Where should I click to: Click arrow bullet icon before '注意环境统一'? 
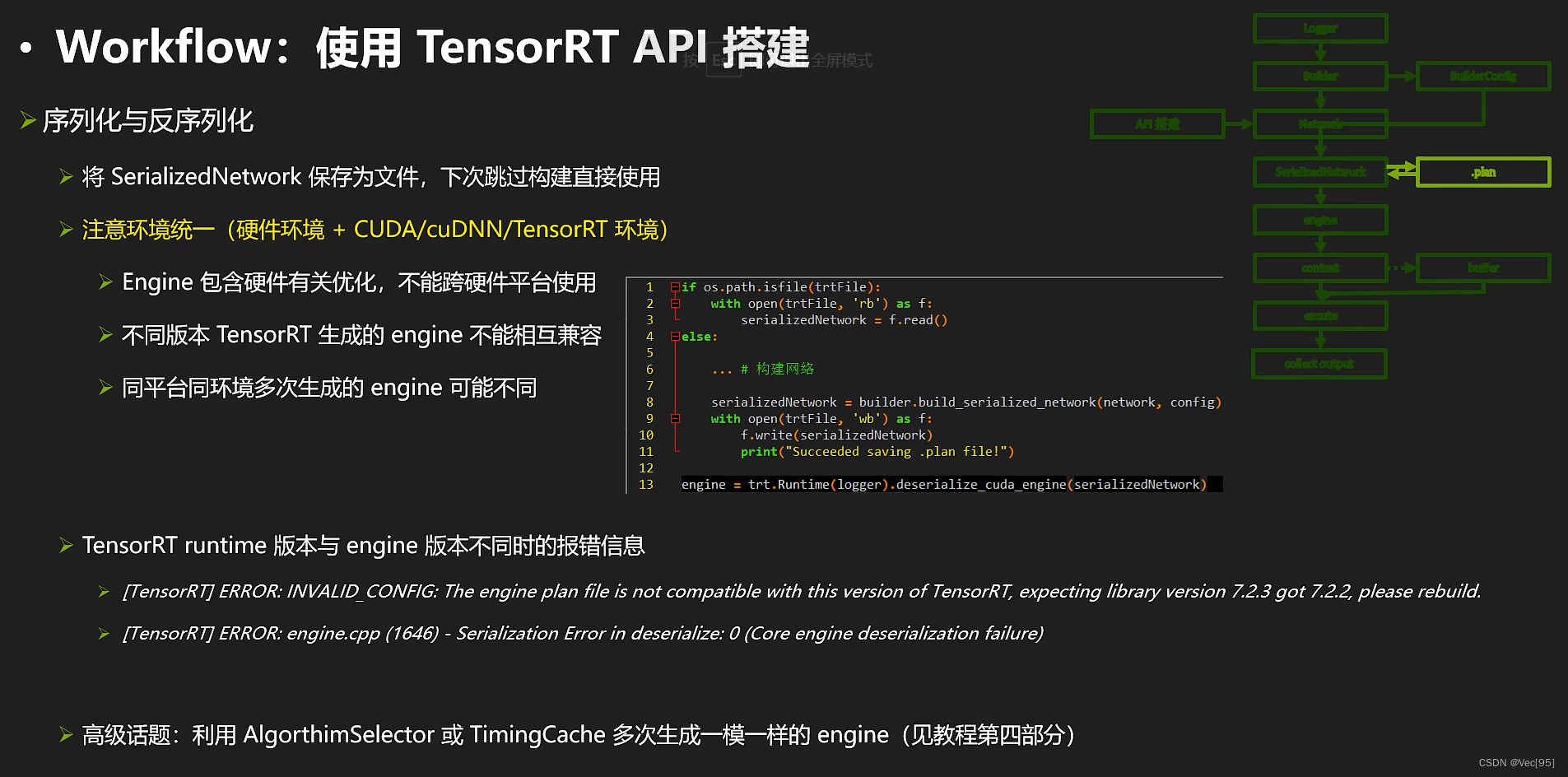pos(67,230)
